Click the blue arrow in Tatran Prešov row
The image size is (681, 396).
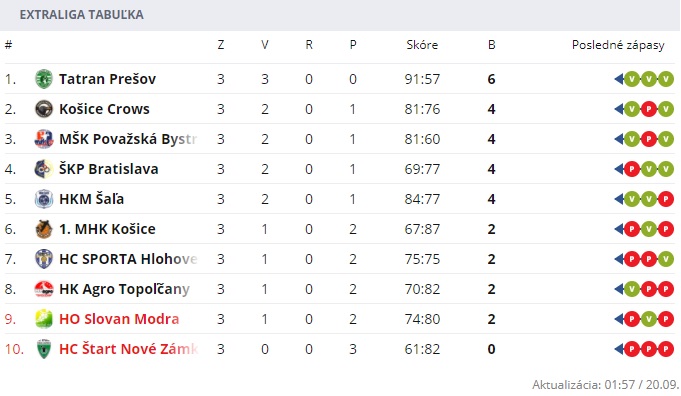619,79
